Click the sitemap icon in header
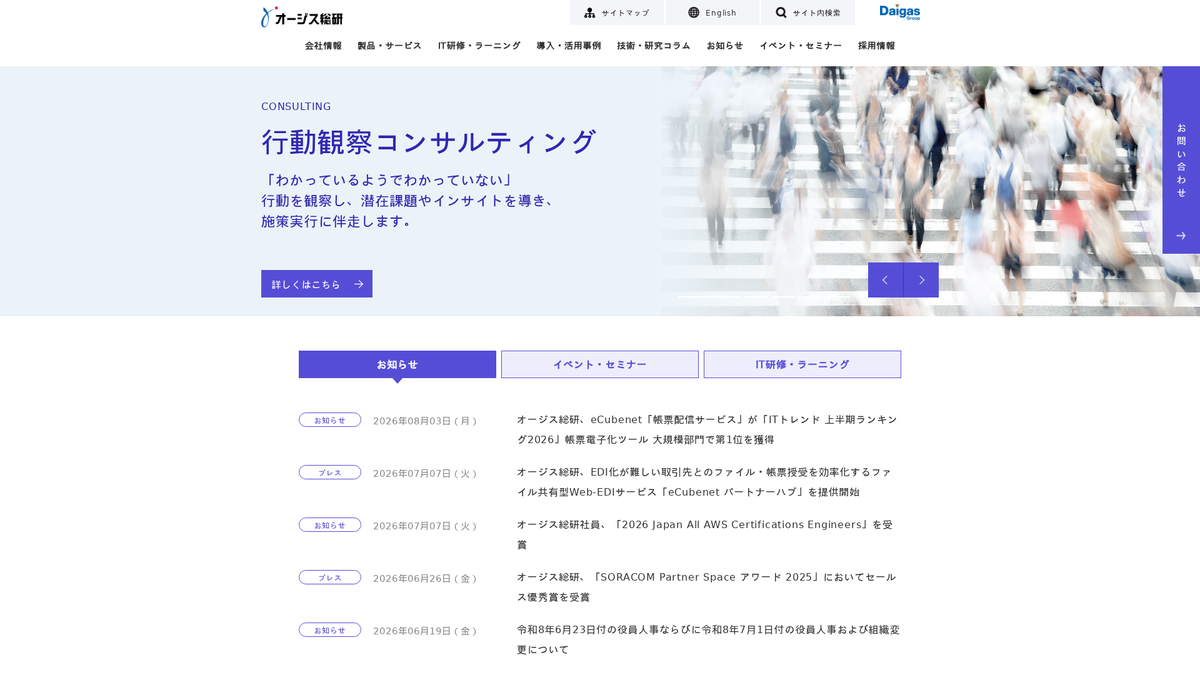Viewport: 1200px width, 675px height. click(x=590, y=13)
